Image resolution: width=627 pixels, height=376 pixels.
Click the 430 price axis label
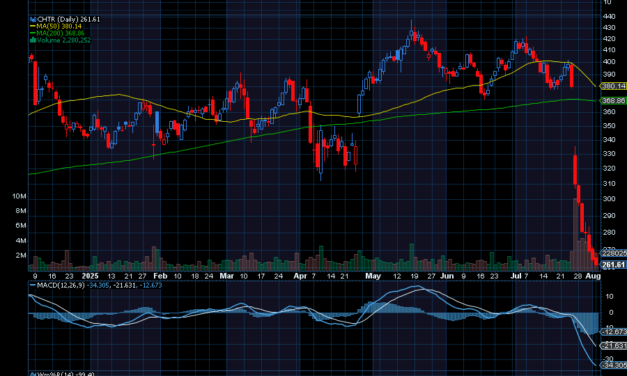pos(609,28)
